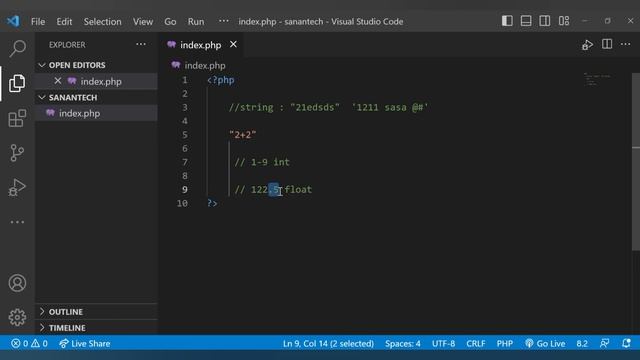Click the '// 1-9 int' comment
This screenshot has width=640, height=360.
(x=262, y=162)
